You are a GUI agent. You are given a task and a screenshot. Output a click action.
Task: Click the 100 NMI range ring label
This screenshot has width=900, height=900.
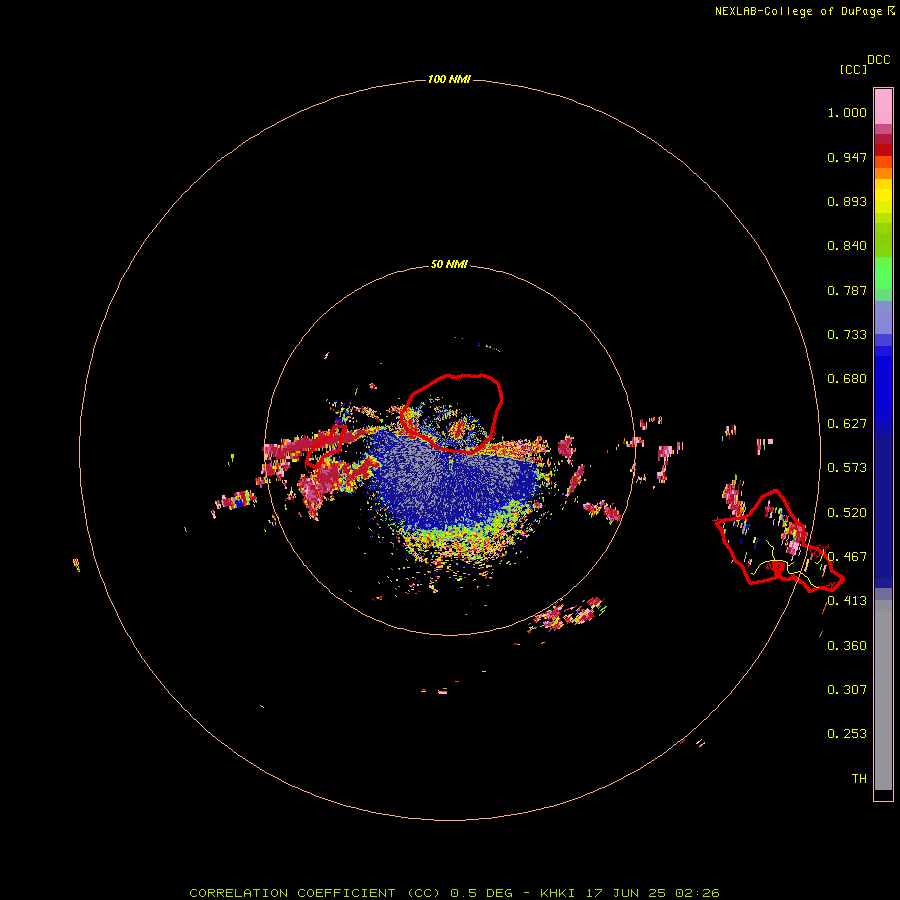[449, 79]
